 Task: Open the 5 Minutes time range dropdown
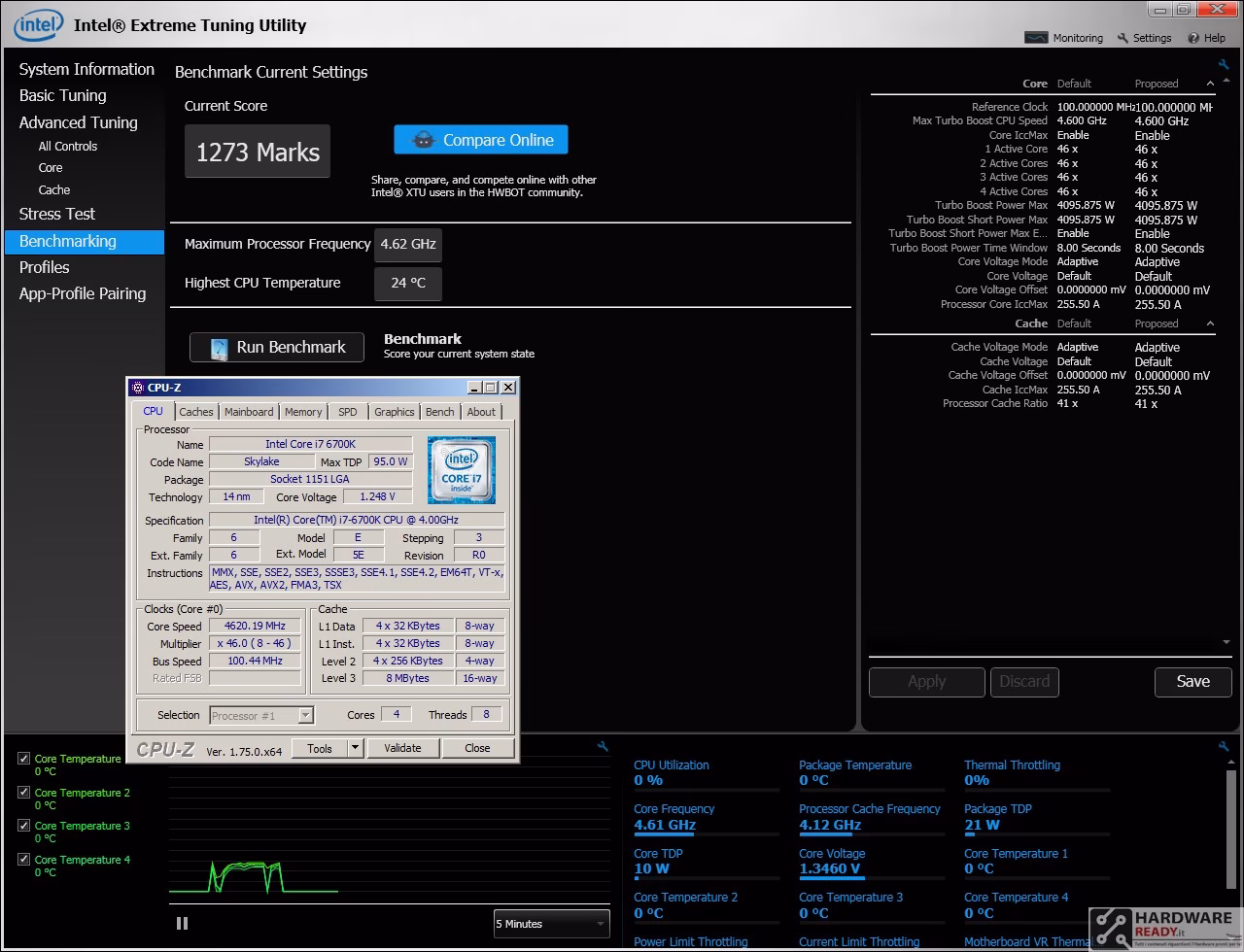point(551,924)
